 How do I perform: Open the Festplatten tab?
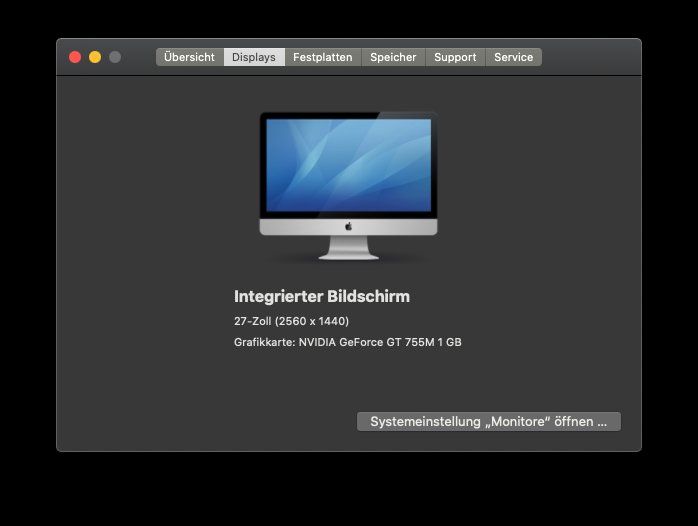(323, 57)
